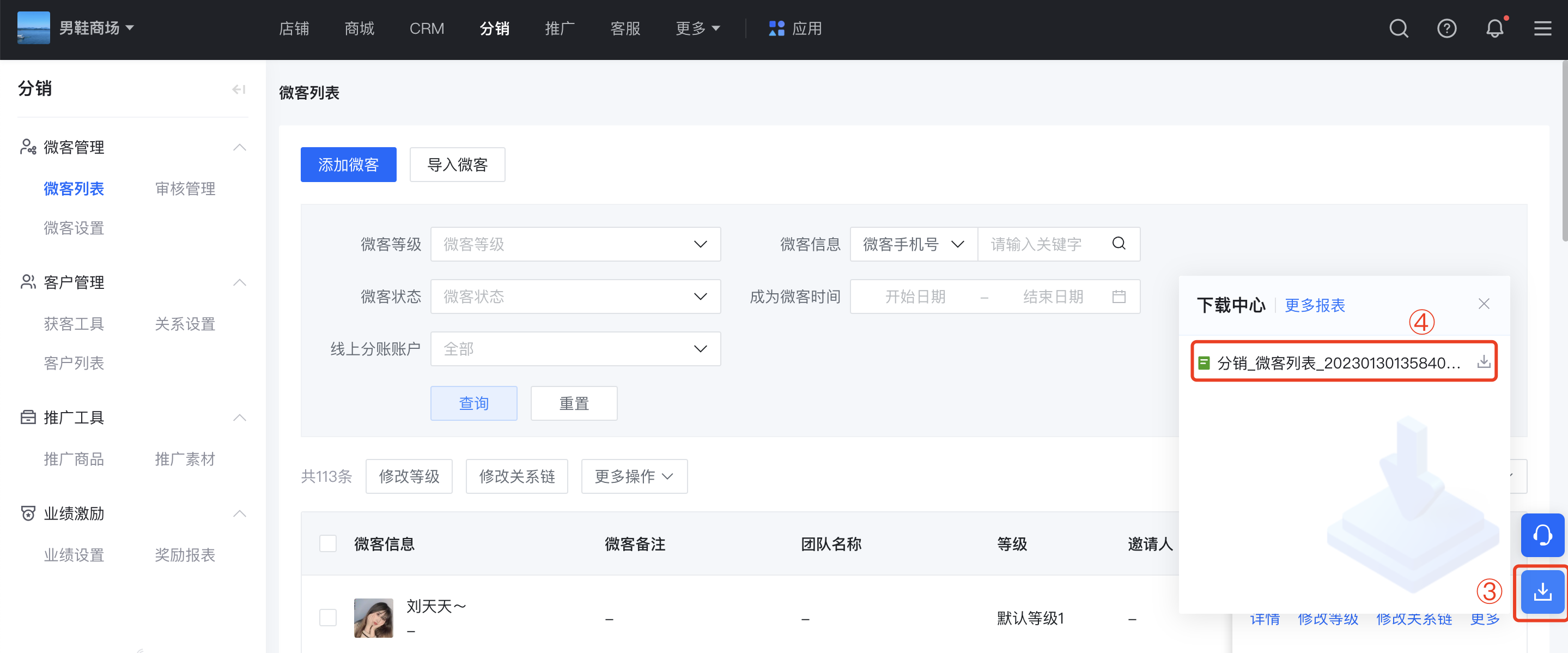Click the 修改等级 button

pos(409,476)
